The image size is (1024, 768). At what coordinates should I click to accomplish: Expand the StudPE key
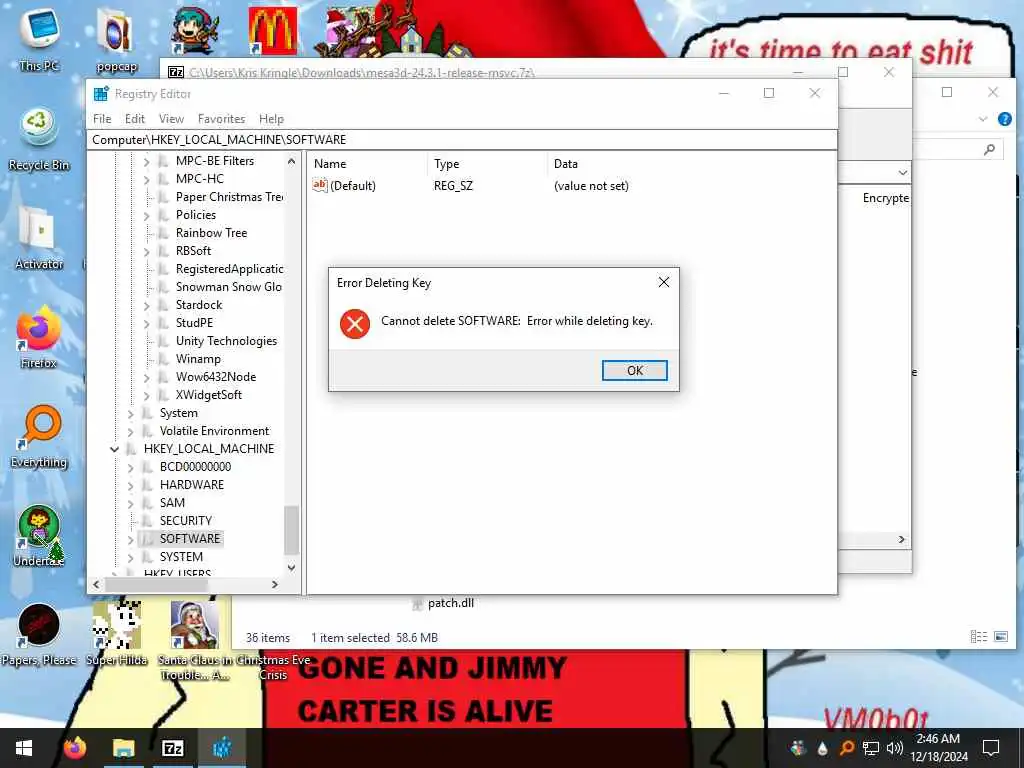click(x=146, y=323)
